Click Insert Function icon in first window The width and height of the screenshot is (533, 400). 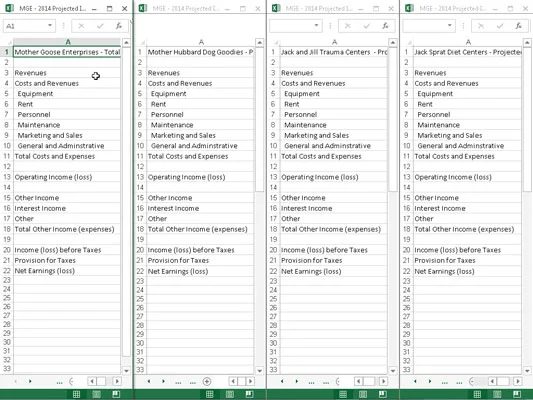(x=119, y=26)
